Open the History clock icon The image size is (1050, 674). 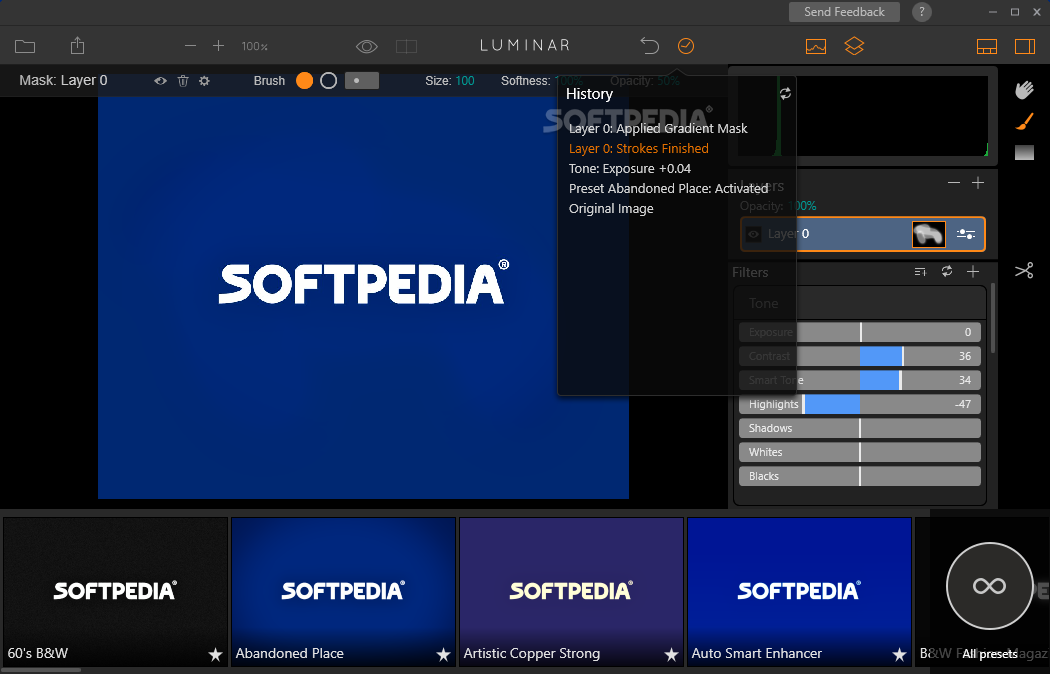pos(686,46)
